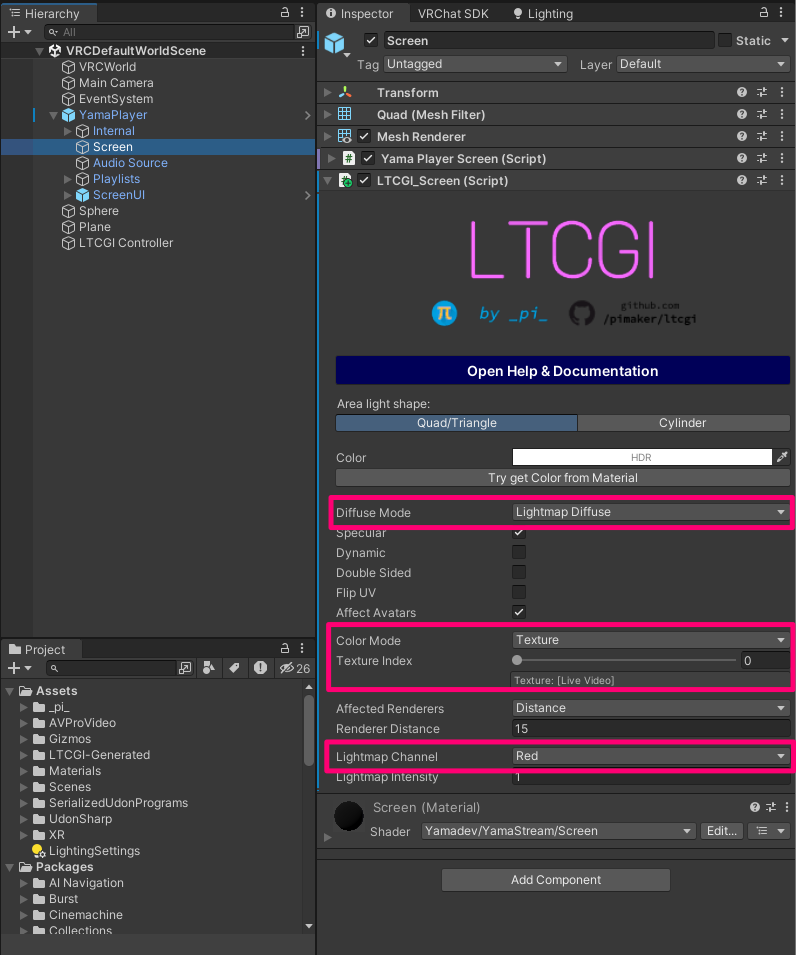
Task: Lock the Project panel with padlock icon
Action: [284, 648]
